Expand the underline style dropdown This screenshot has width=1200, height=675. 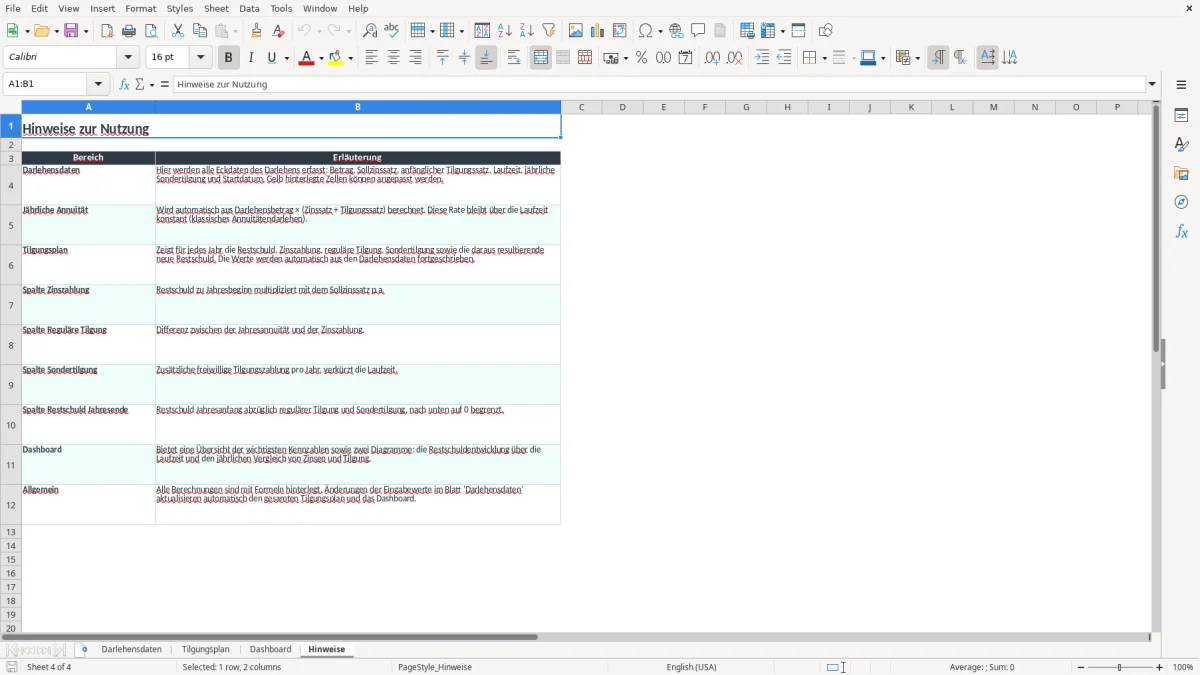(286, 58)
